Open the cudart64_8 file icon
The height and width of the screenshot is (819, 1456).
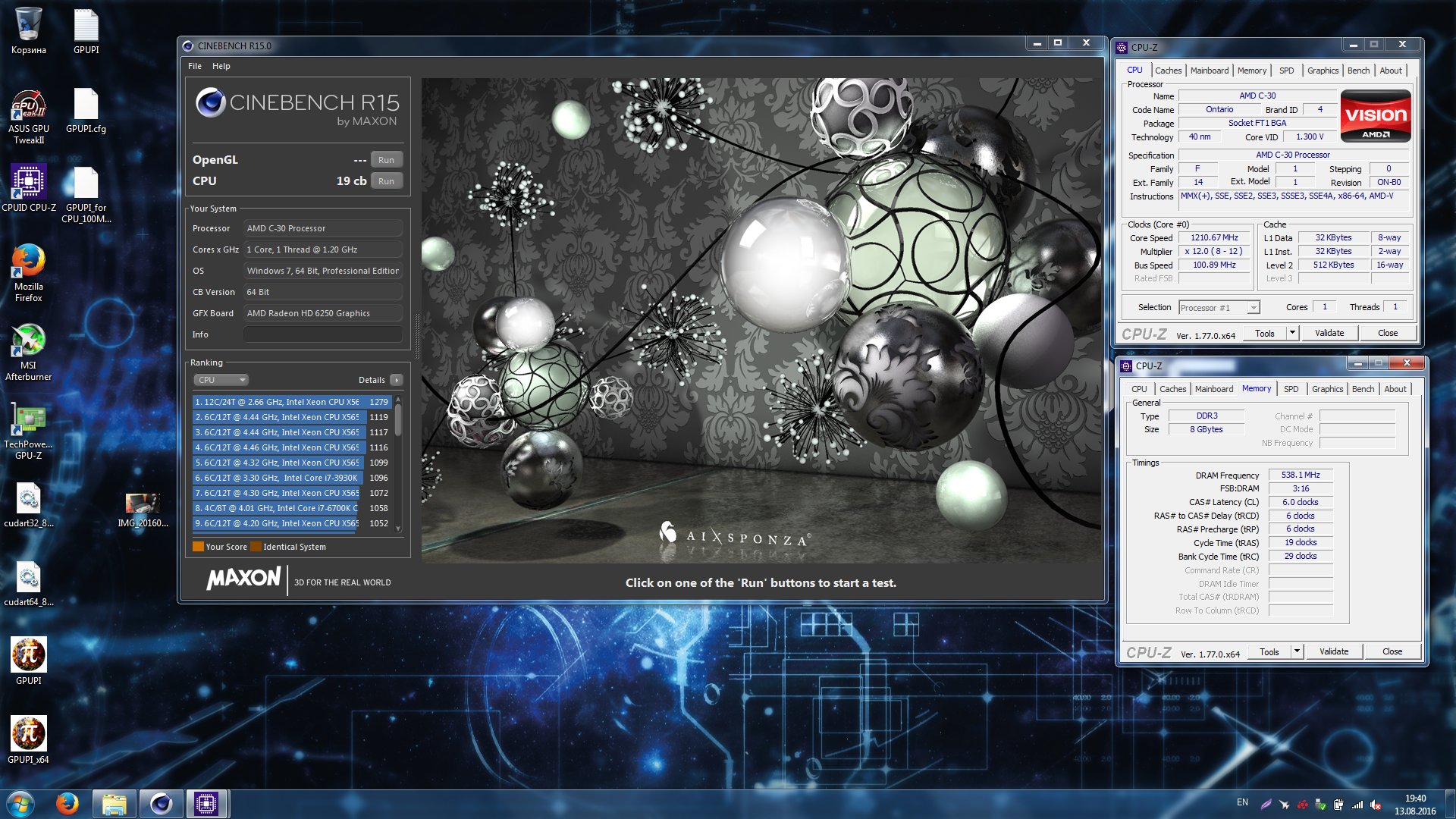[28, 584]
